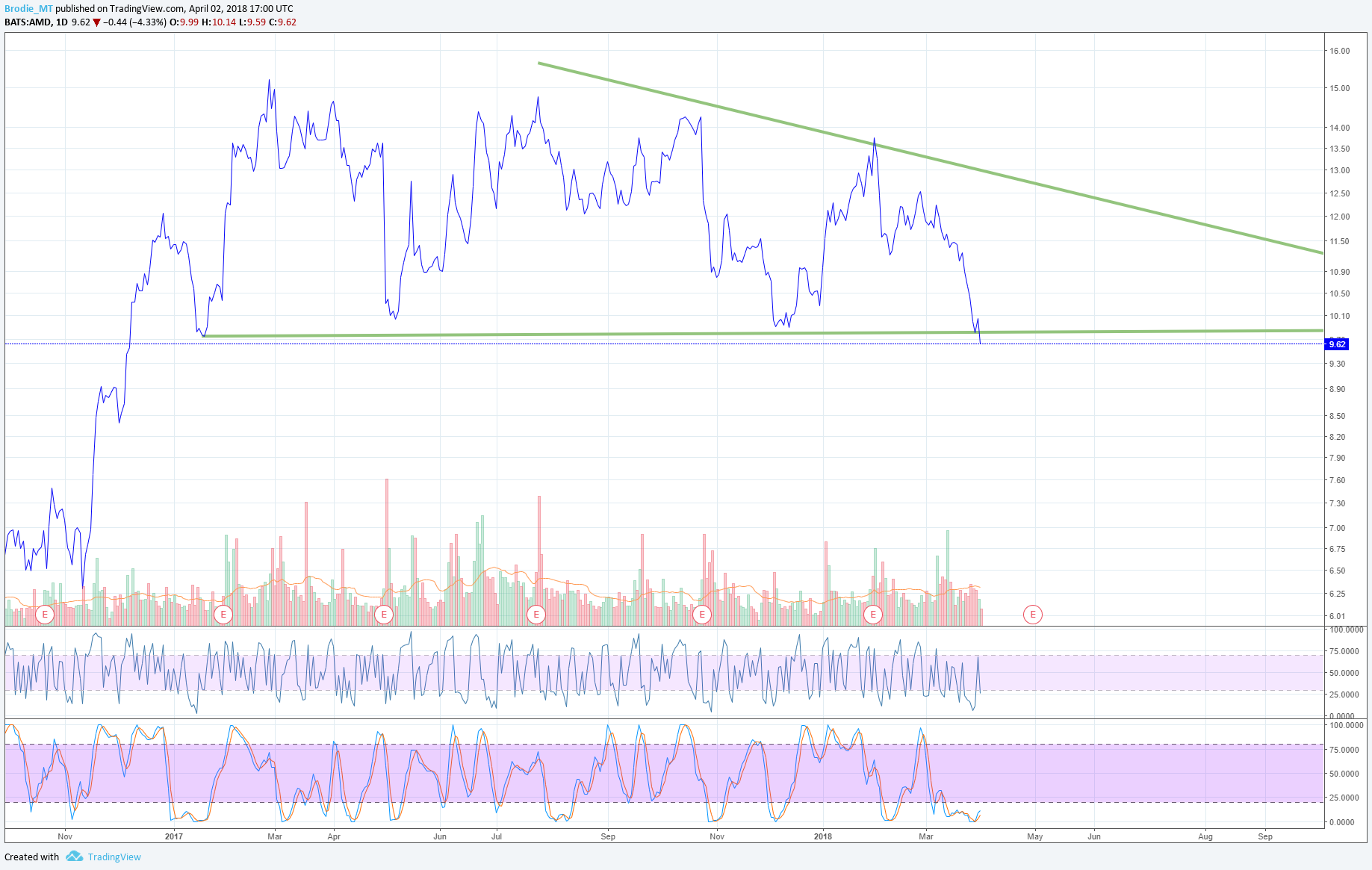The width and height of the screenshot is (1372, 870).
Task: Click the earnings E marker just after 2017
Action: click(223, 615)
